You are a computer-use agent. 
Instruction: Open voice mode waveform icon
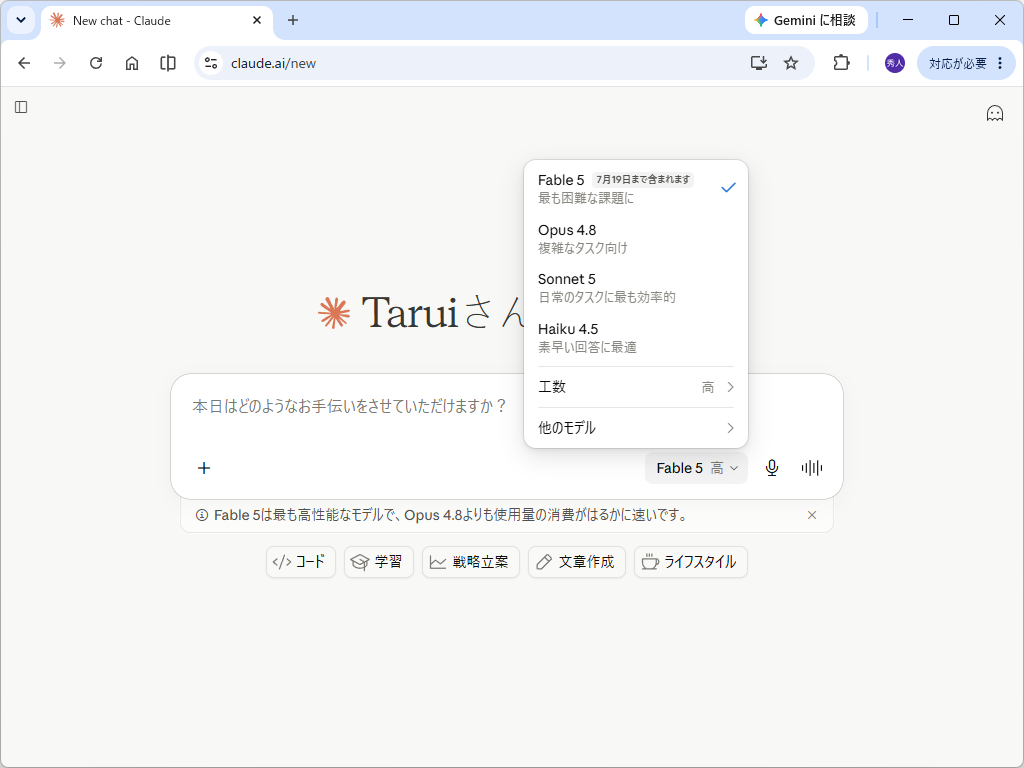tap(812, 468)
